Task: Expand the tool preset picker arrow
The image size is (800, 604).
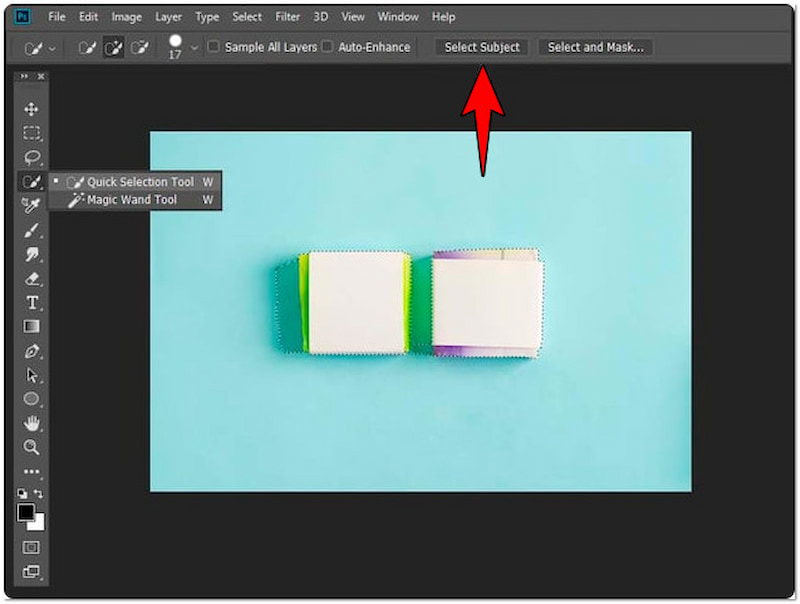Action: 52,48
